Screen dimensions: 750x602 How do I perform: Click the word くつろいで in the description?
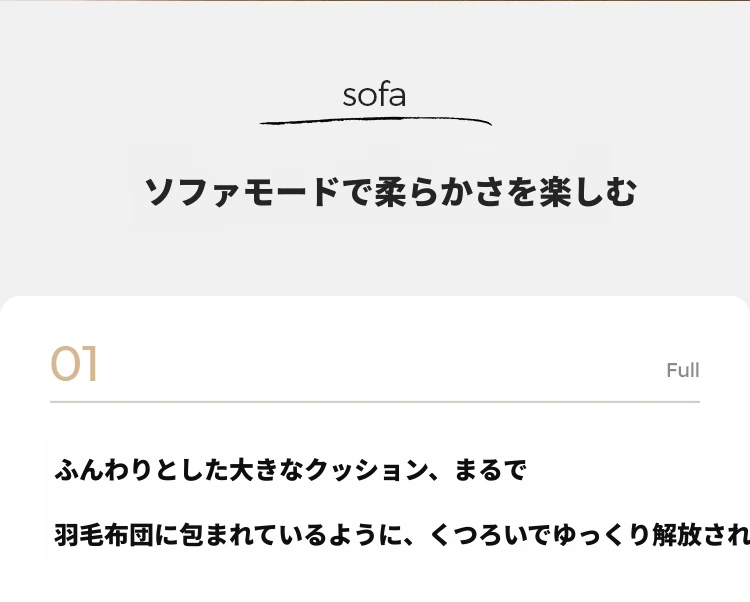coord(490,535)
